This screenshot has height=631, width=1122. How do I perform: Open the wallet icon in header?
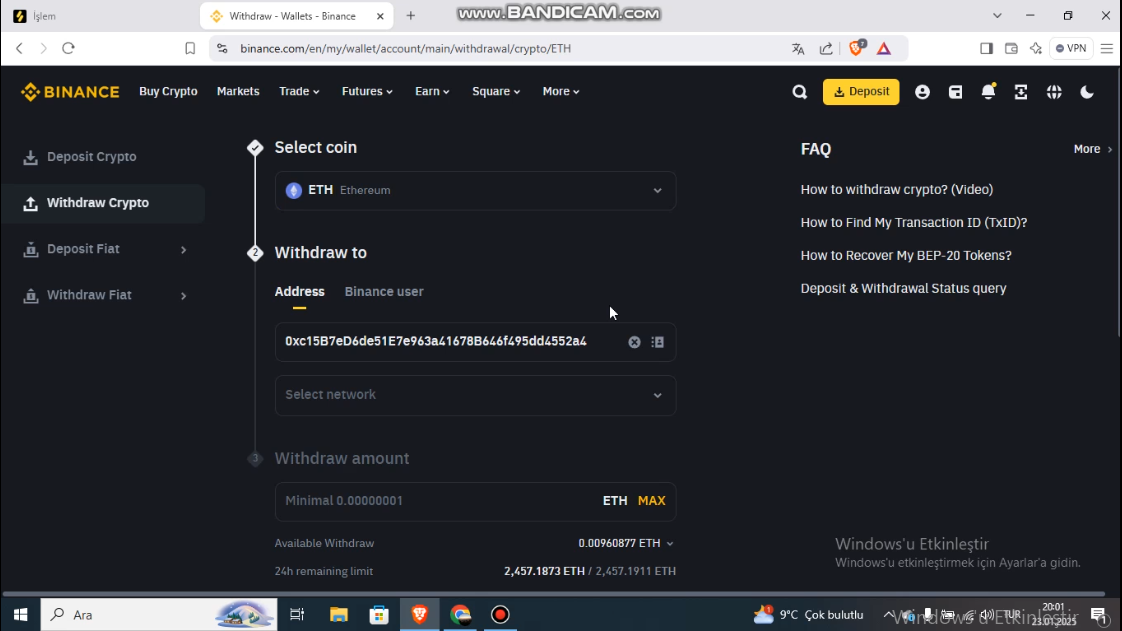(955, 92)
